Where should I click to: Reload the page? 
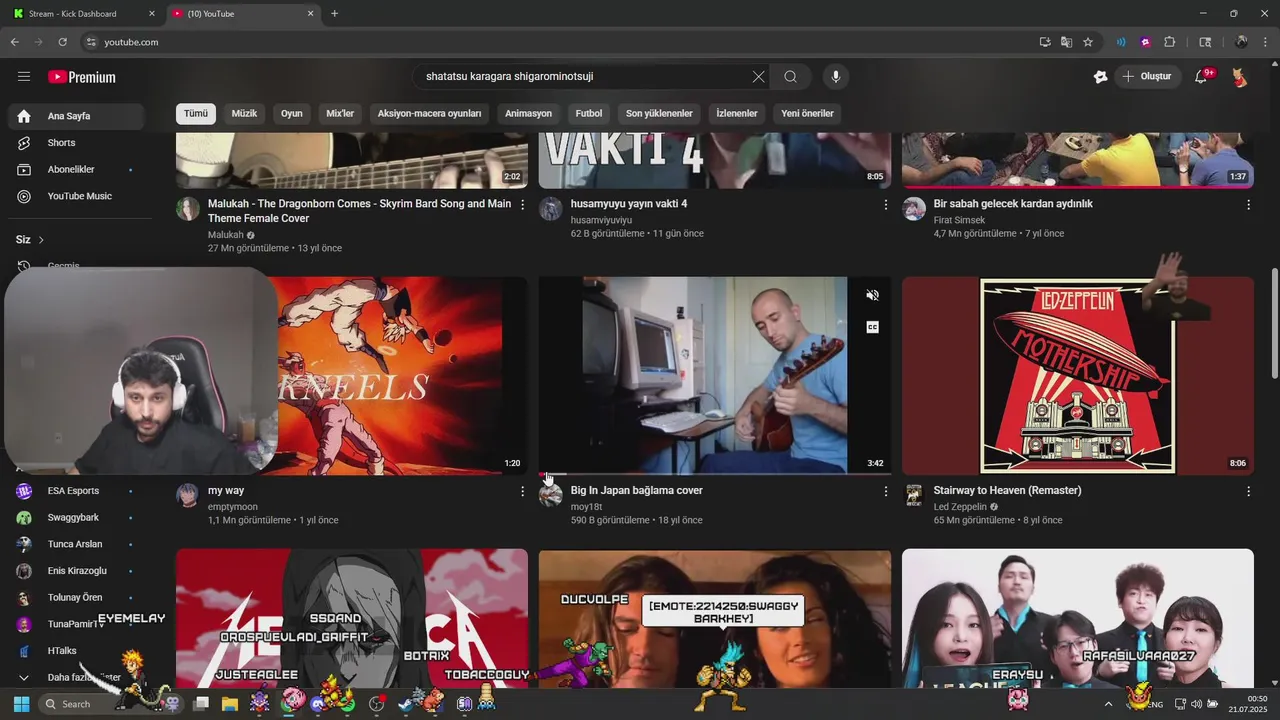point(62,42)
